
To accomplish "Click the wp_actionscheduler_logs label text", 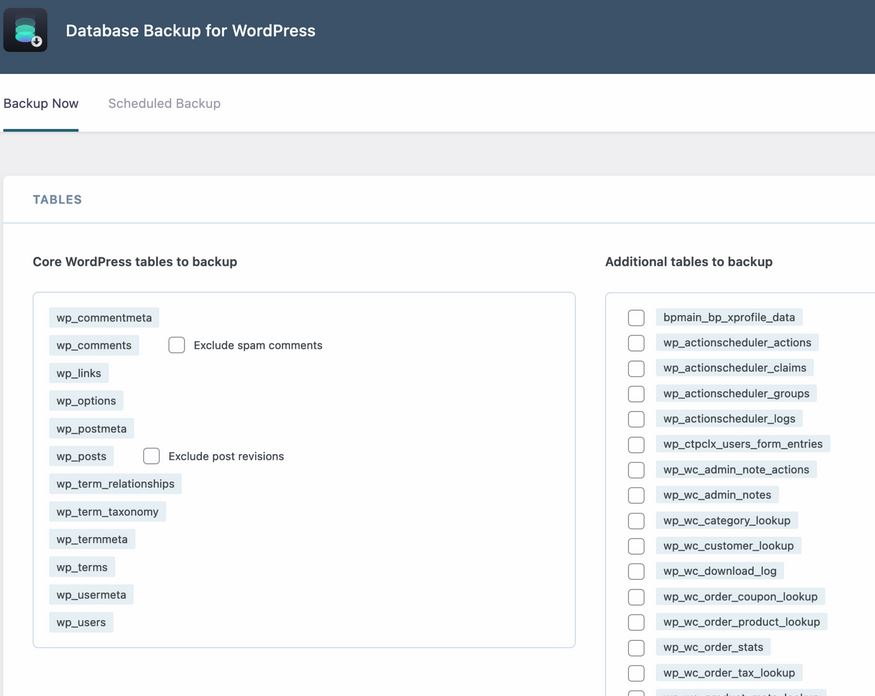I will click(x=729, y=419).
